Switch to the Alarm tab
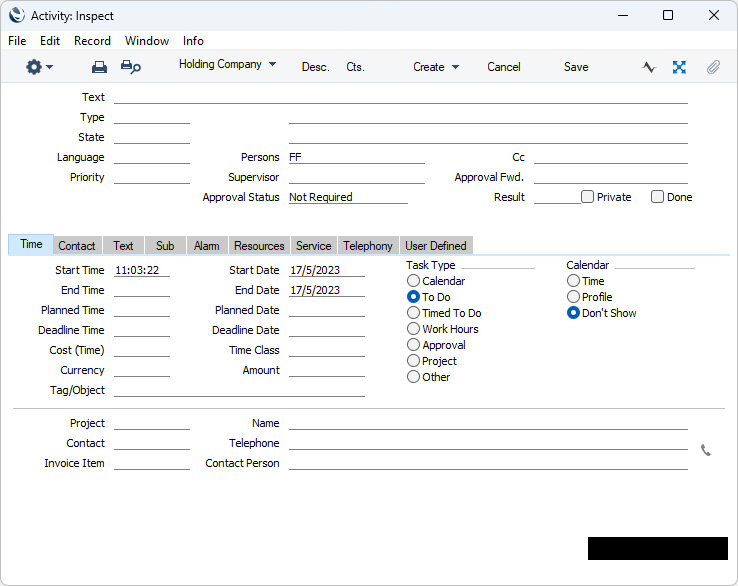Screen dimensions: 738x586 click(207, 246)
